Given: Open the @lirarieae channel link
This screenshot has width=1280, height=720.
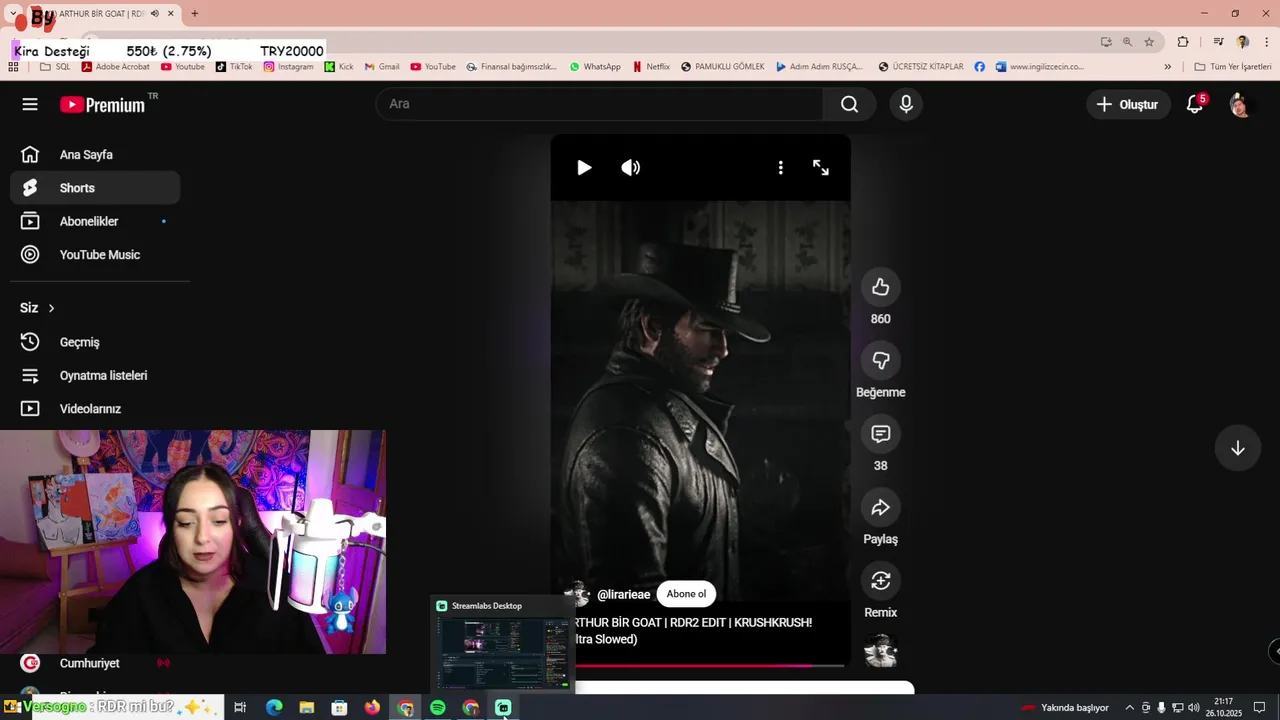Looking at the screenshot, I should 623,595.
